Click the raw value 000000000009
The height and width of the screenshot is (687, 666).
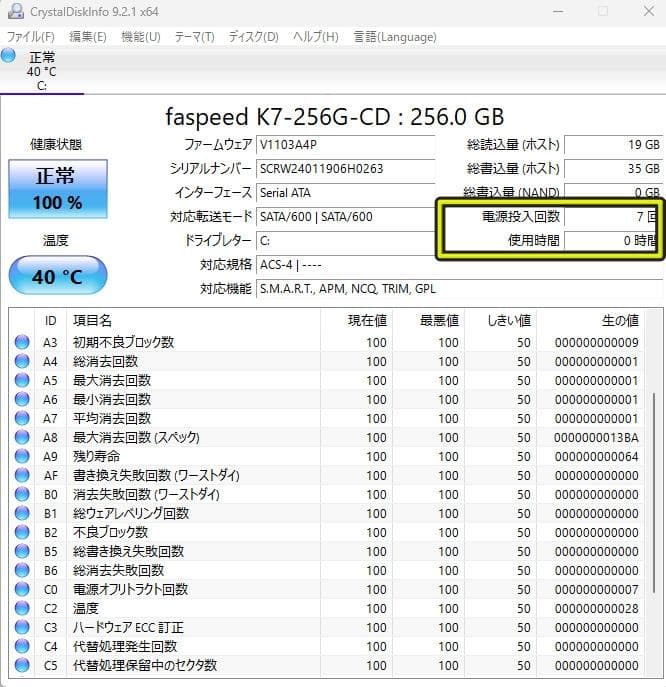[x=596, y=342]
